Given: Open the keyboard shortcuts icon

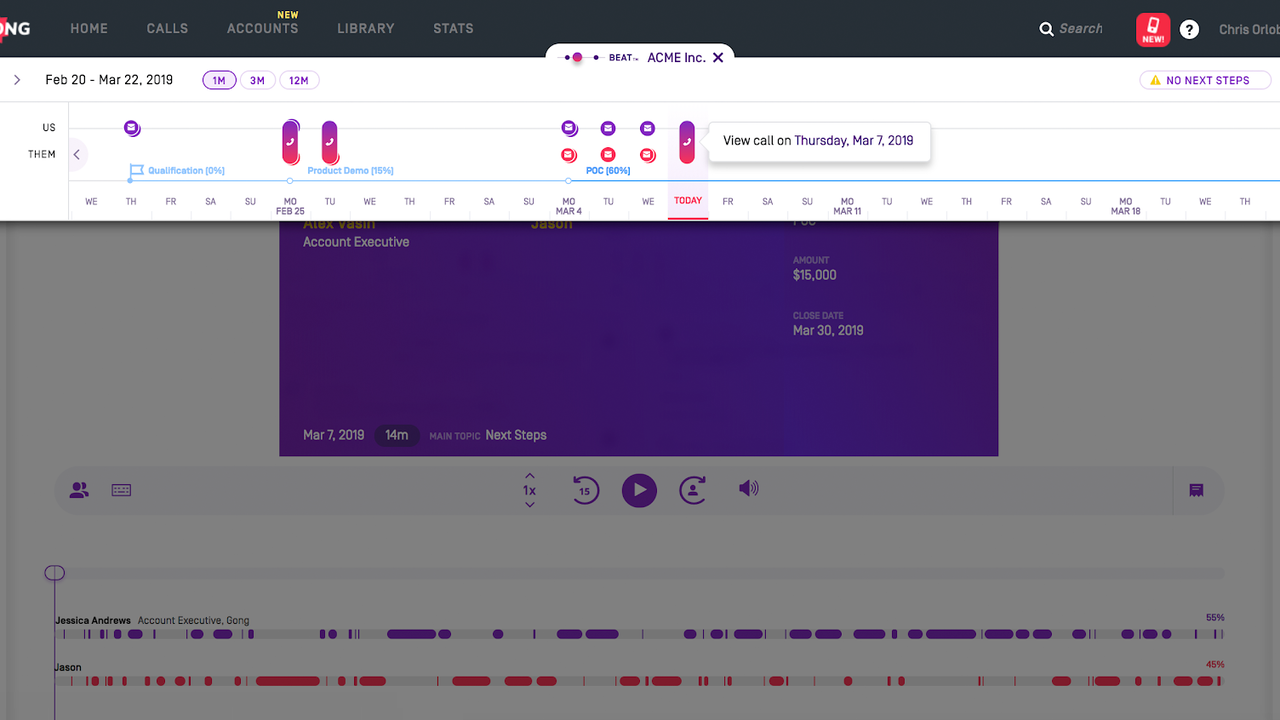Looking at the screenshot, I should (122, 490).
